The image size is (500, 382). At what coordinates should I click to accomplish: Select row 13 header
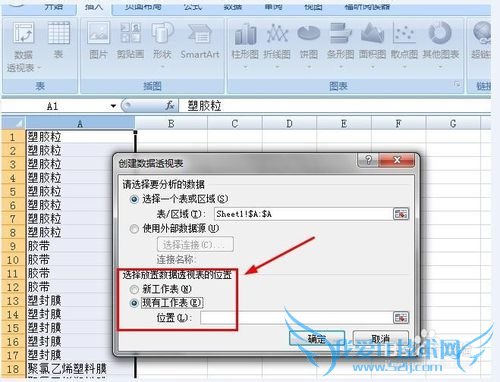13,301
